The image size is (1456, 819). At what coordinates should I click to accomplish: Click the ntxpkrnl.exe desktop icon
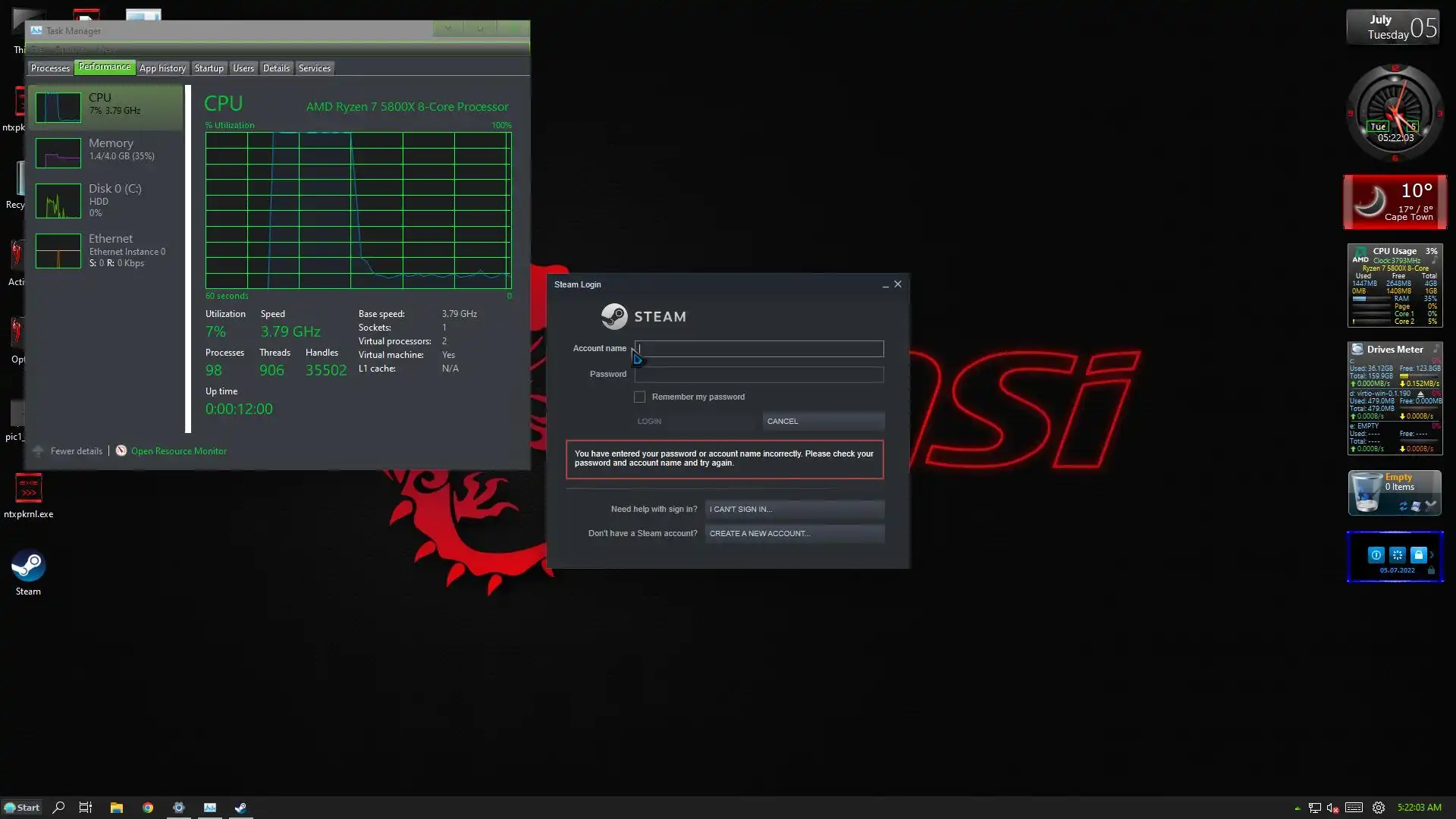(28, 489)
